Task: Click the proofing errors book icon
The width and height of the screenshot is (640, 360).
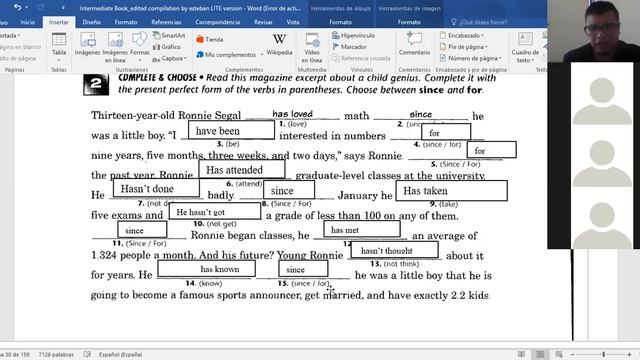Action: point(87,354)
